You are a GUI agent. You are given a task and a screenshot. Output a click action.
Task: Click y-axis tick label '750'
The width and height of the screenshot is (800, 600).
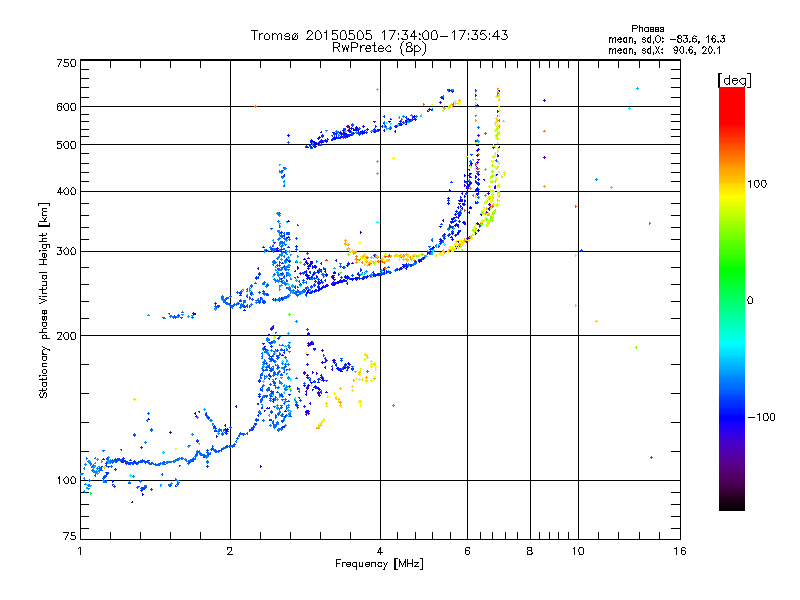(x=66, y=63)
